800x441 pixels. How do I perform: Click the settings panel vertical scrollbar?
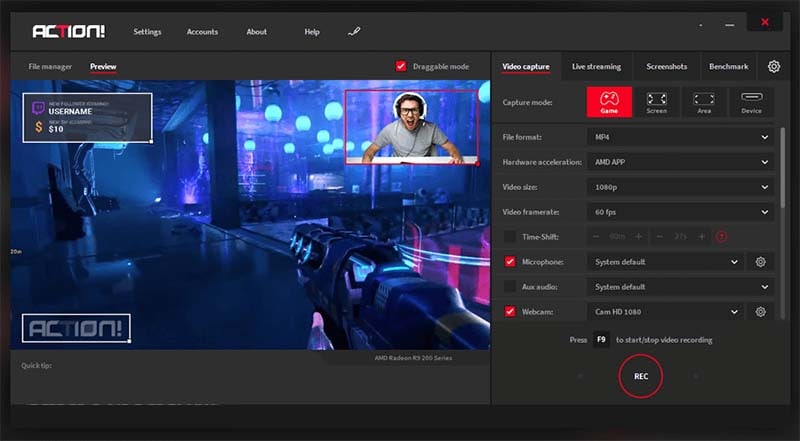(x=783, y=167)
